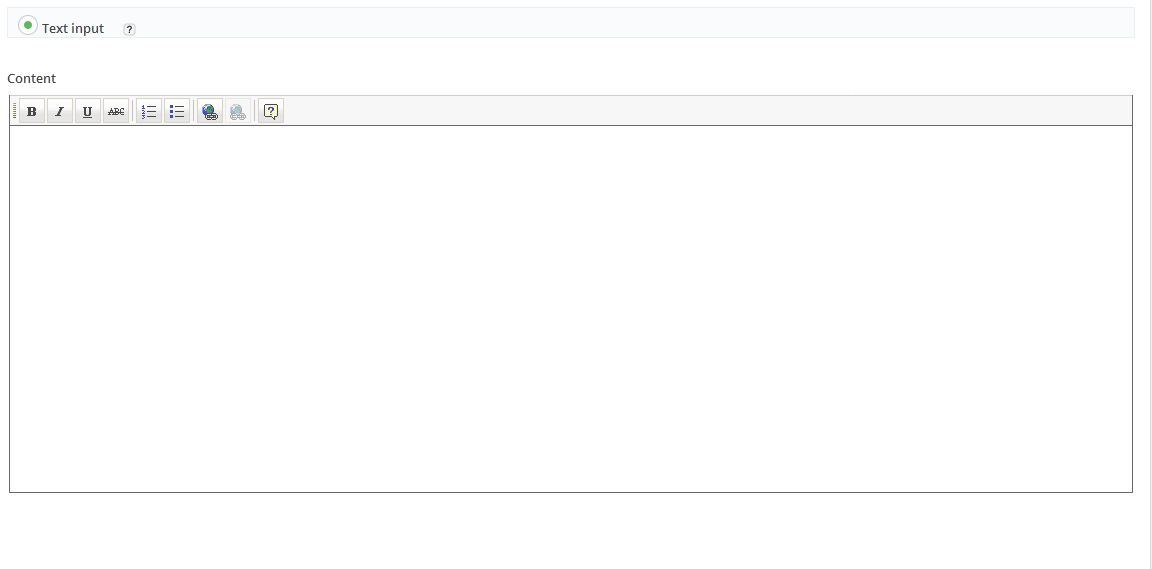Click the Text input option header bar
This screenshot has height=569, width=1152.
pos(571,23)
